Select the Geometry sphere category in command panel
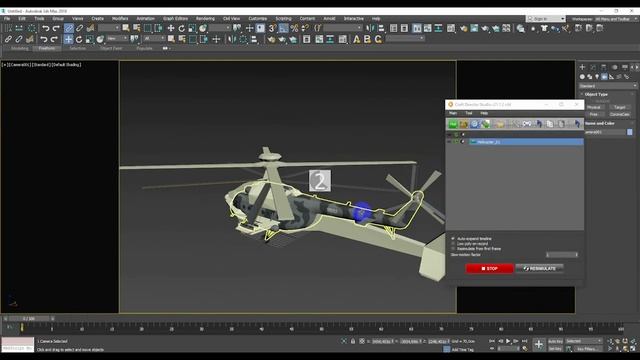 pos(582,77)
